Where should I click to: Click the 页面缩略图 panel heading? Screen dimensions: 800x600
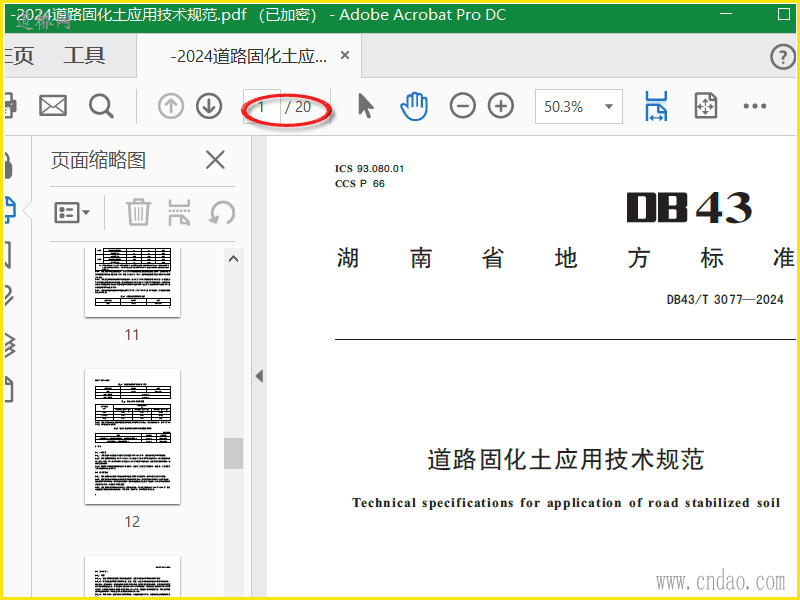pos(98,160)
